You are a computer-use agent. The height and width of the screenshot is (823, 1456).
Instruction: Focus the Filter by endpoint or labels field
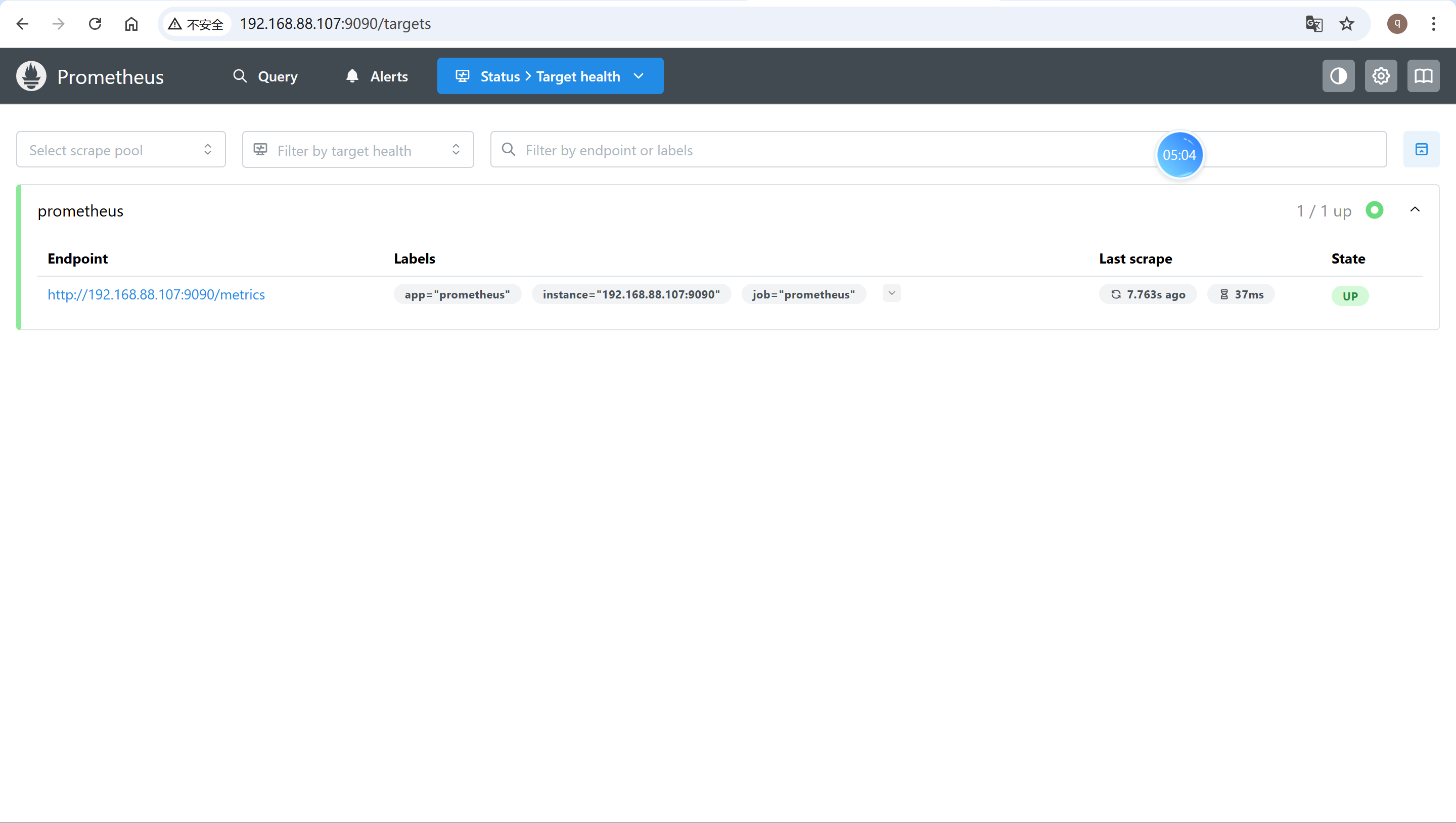(938, 149)
